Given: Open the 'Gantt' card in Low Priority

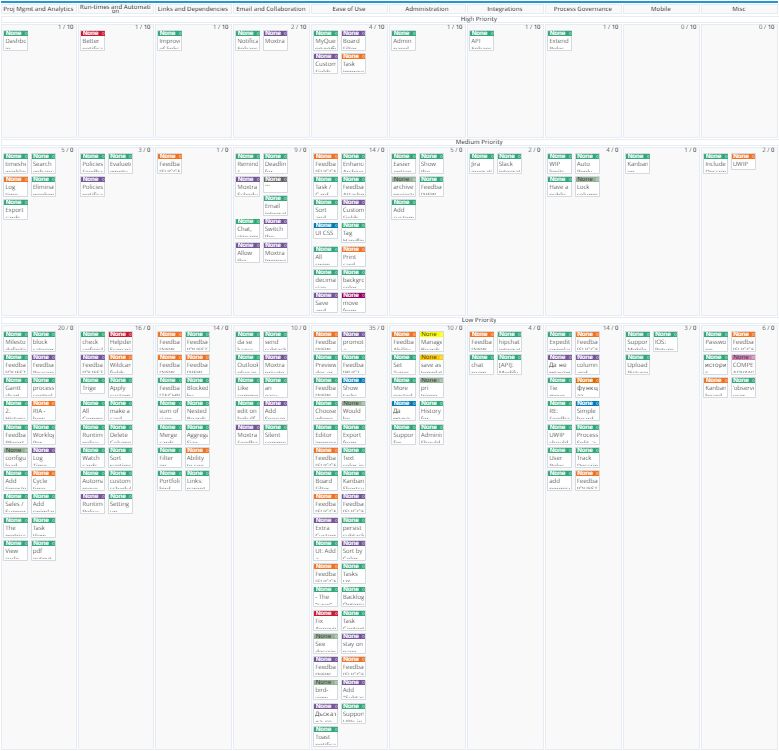Looking at the screenshot, I should click(16, 389).
